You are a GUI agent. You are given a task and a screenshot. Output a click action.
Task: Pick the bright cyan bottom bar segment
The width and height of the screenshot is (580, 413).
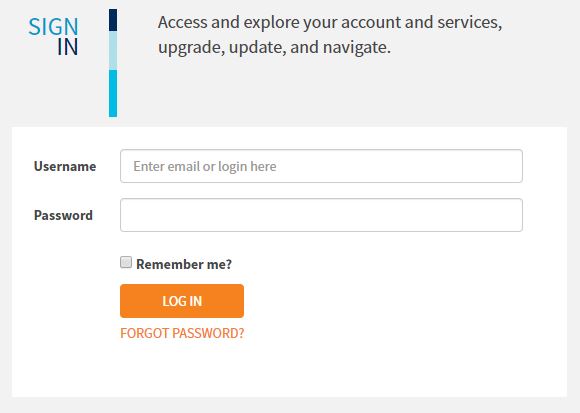[113, 94]
